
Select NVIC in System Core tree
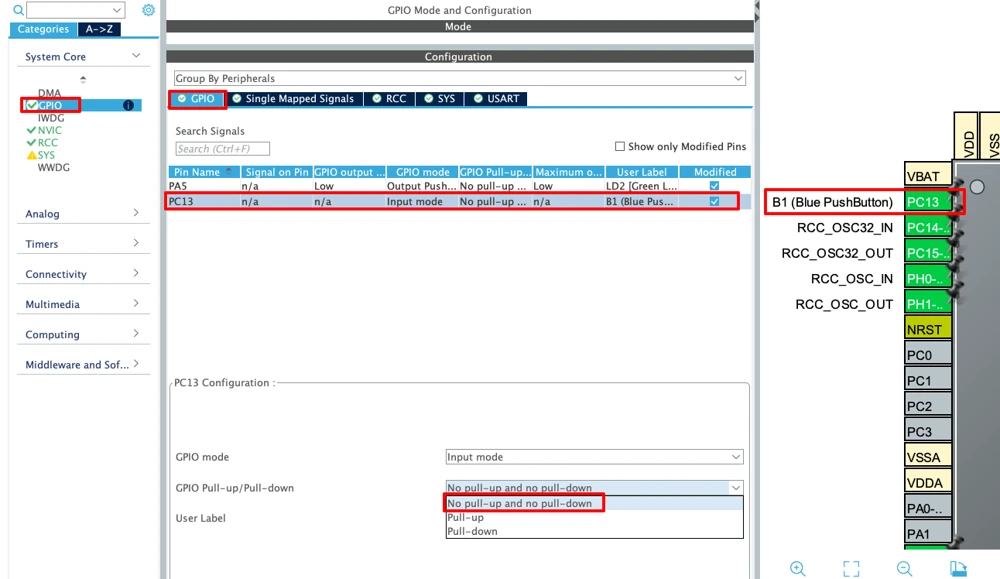click(49, 130)
